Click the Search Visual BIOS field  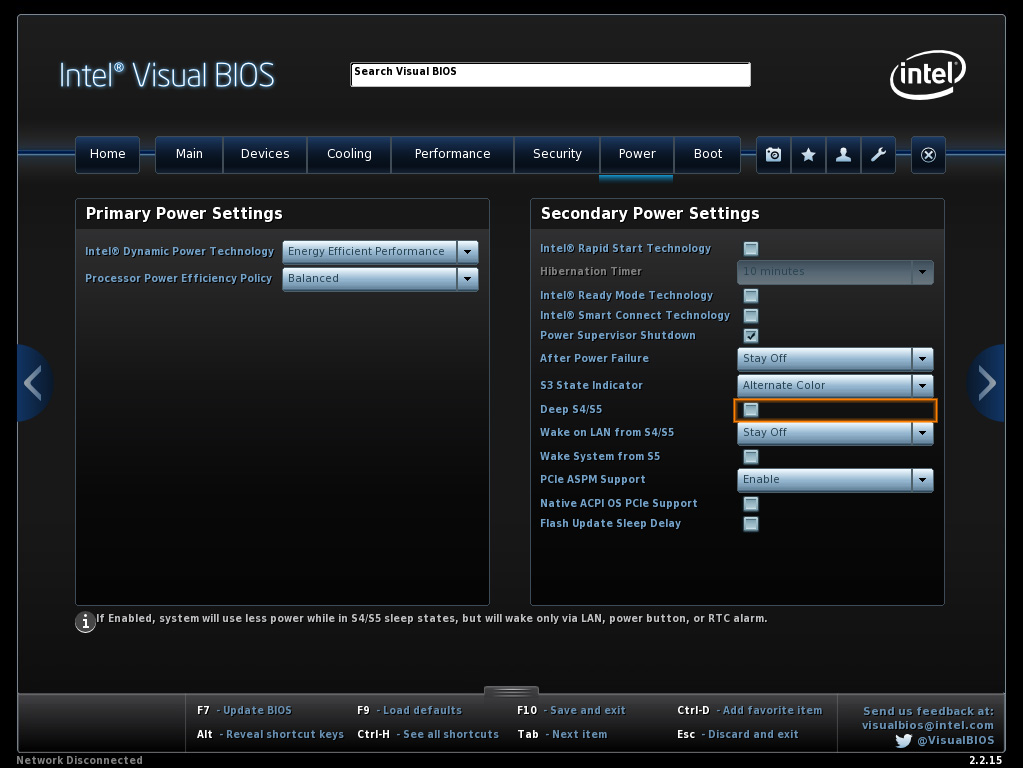551,74
